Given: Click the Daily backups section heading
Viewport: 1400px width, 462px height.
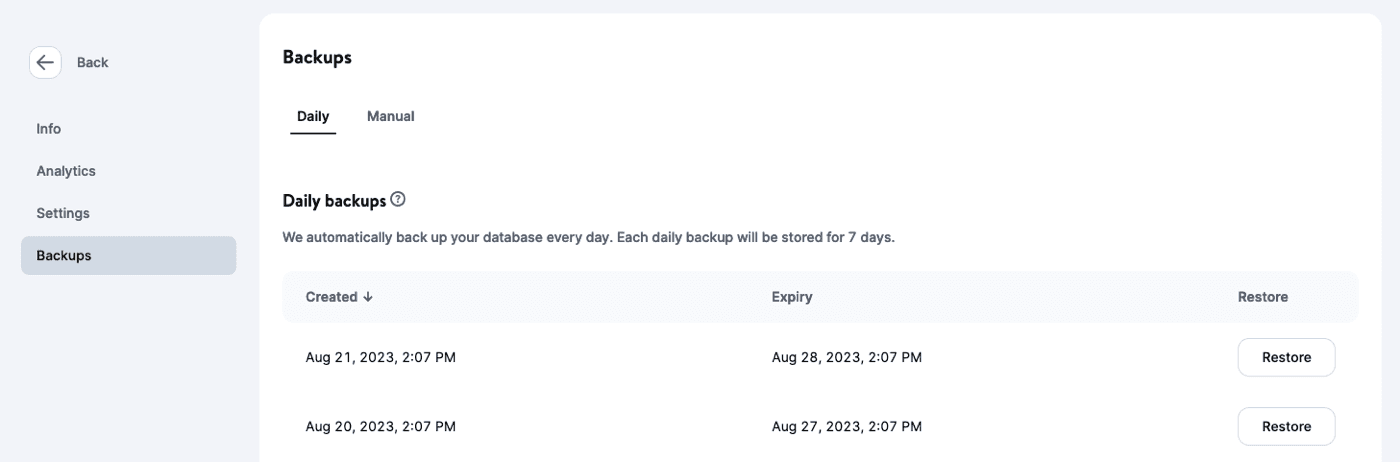Looking at the screenshot, I should point(334,201).
